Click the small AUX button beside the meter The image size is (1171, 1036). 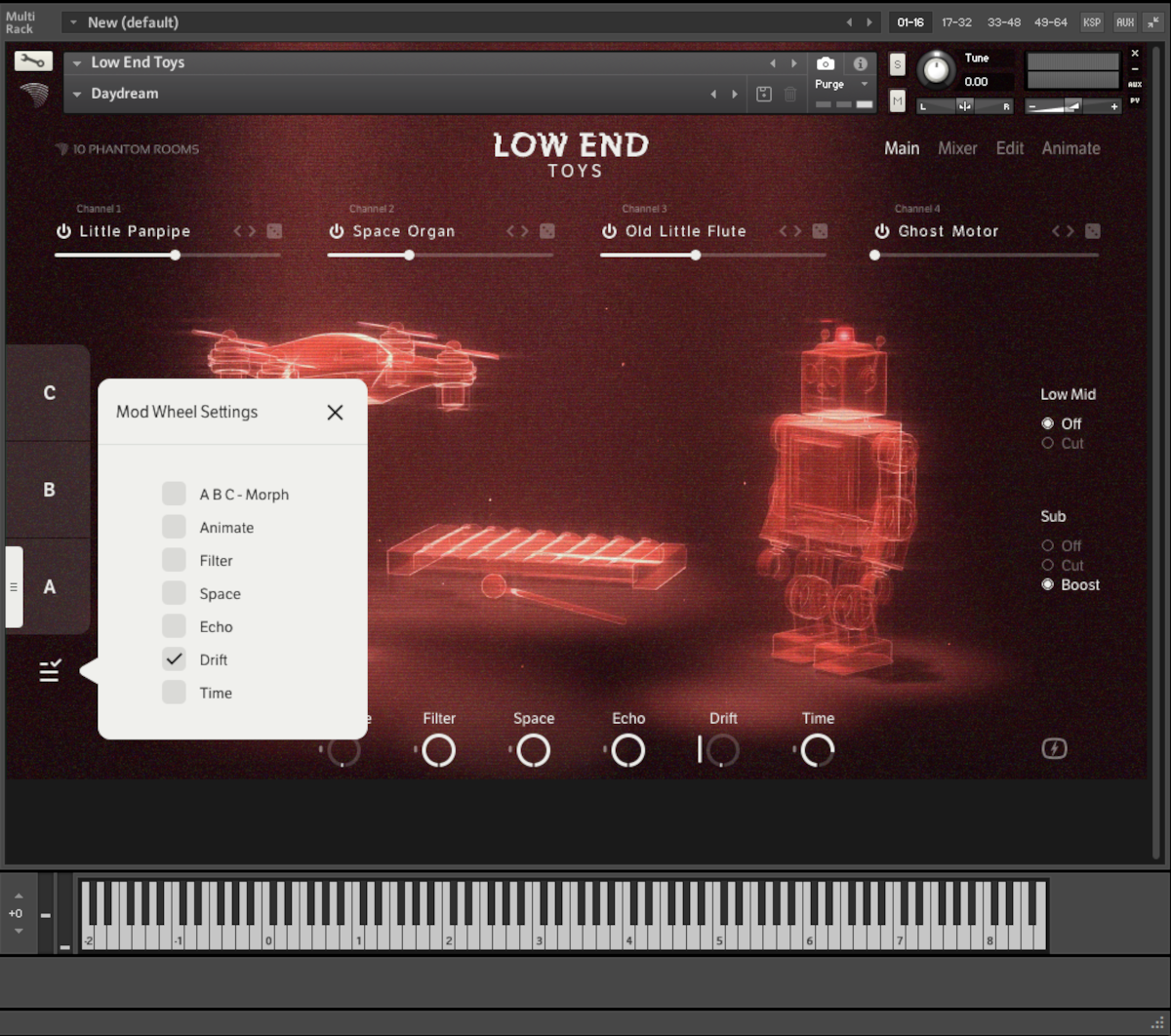[1135, 85]
